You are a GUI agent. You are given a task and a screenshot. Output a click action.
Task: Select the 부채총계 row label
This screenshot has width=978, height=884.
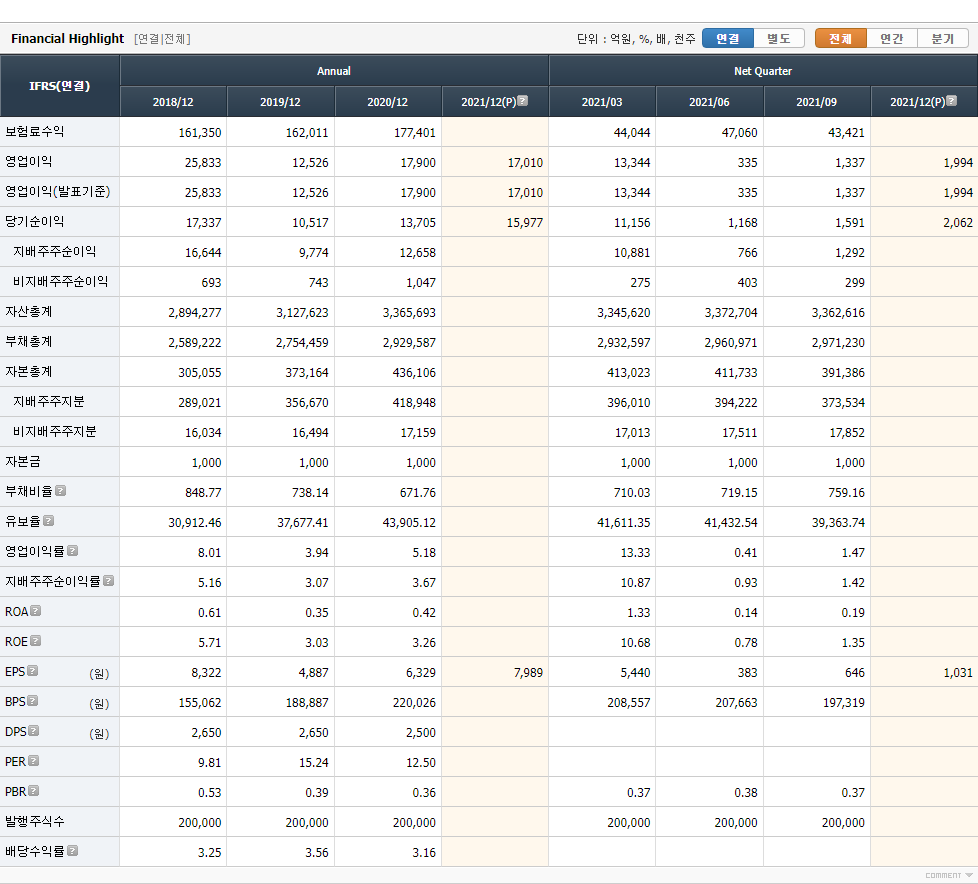(x=29, y=341)
